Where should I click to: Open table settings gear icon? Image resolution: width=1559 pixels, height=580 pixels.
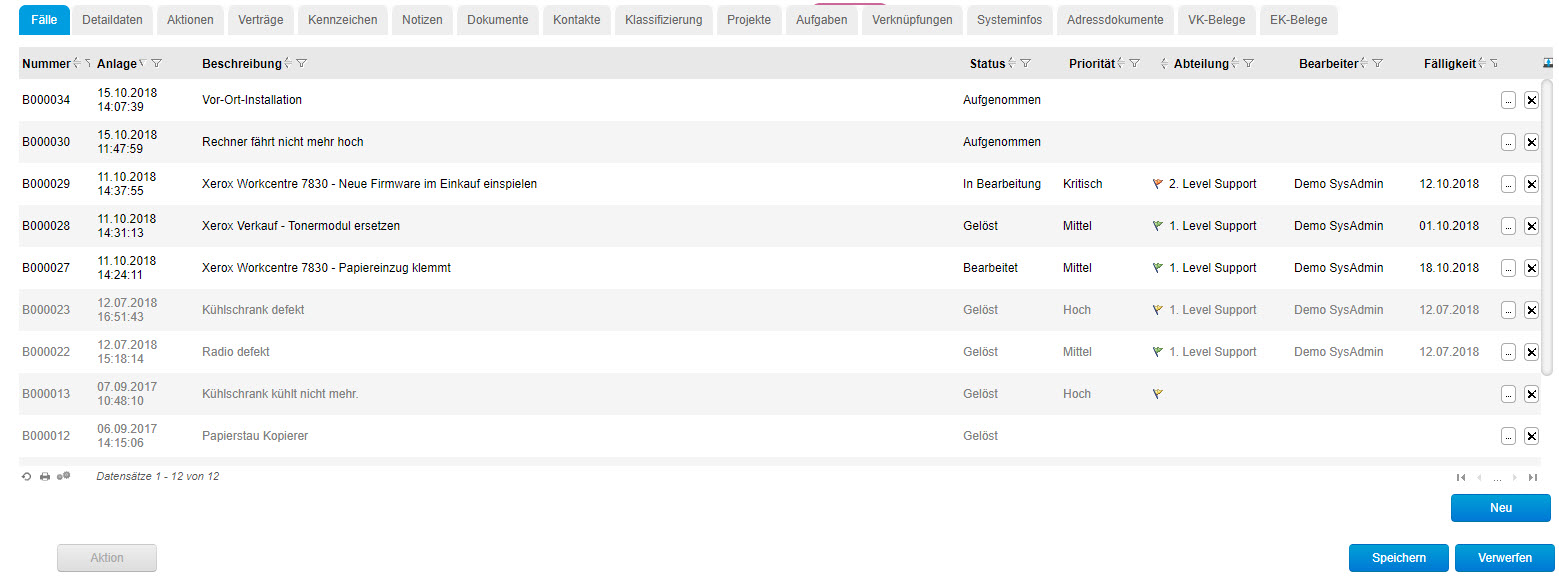tap(64, 477)
